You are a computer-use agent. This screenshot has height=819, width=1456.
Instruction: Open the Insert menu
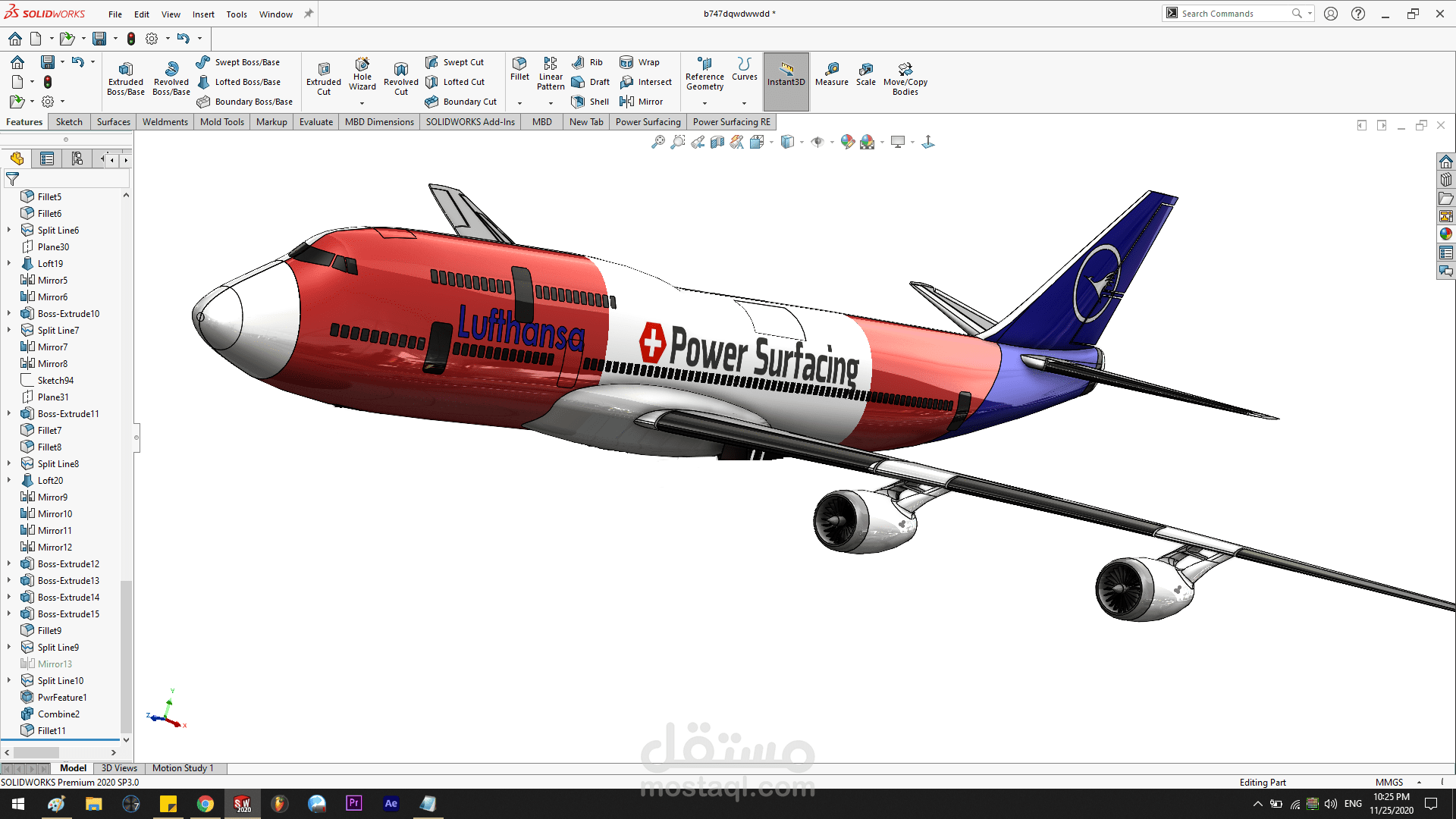(x=202, y=14)
